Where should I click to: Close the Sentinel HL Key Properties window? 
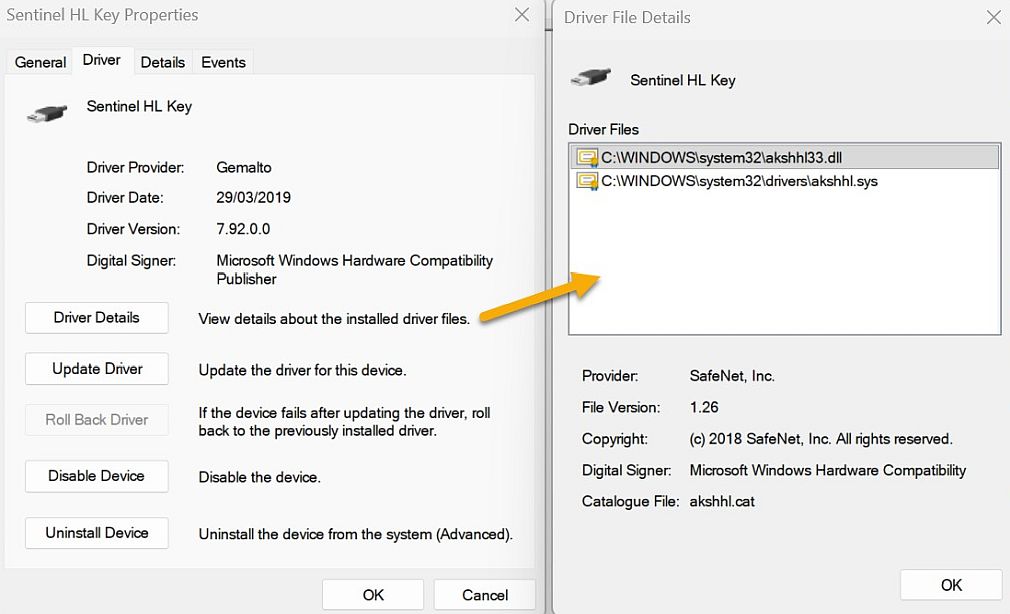pyautogui.click(x=522, y=15)
